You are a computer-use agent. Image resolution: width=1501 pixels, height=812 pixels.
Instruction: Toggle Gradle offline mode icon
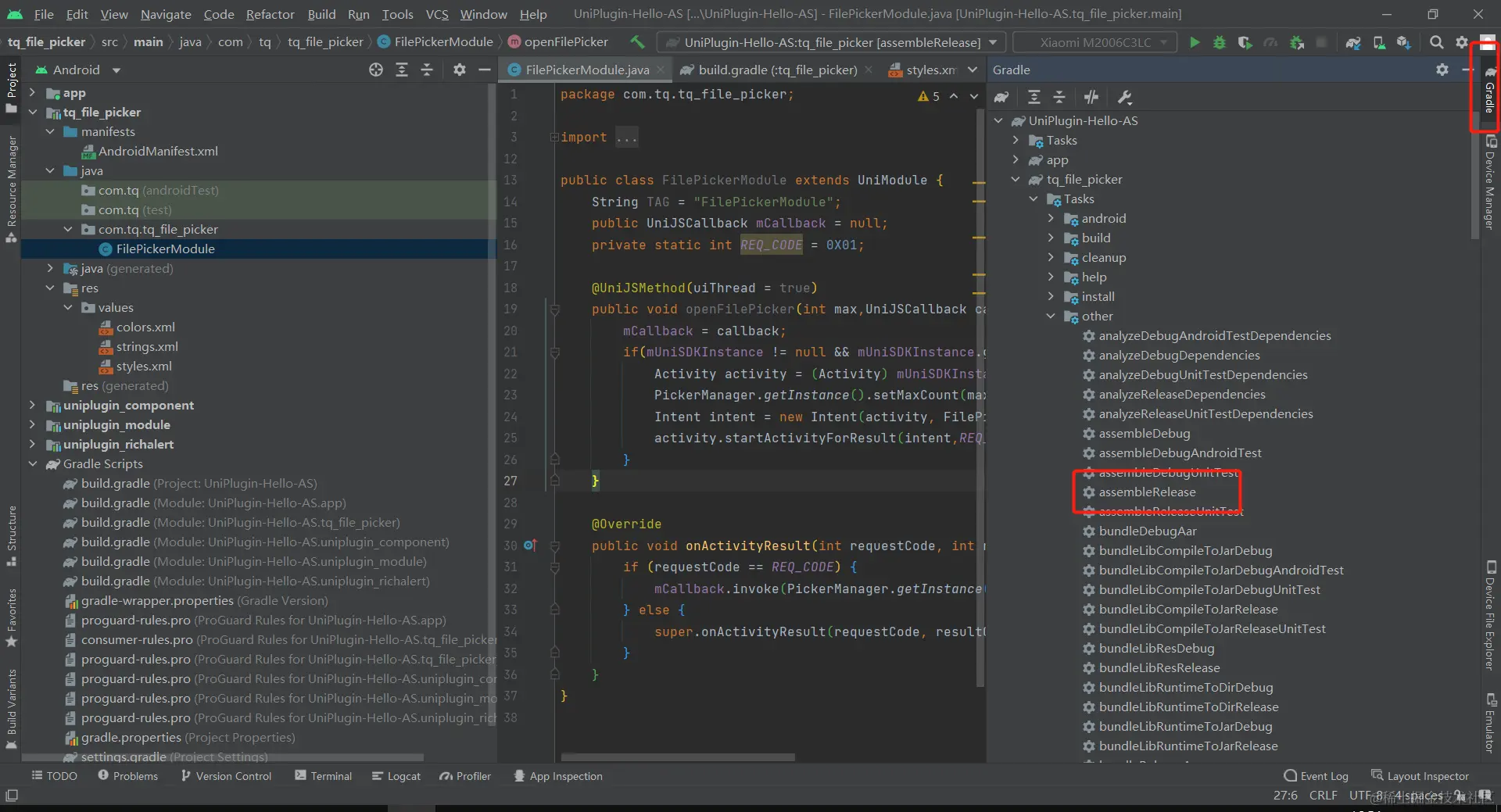(x=1091, y=97)
